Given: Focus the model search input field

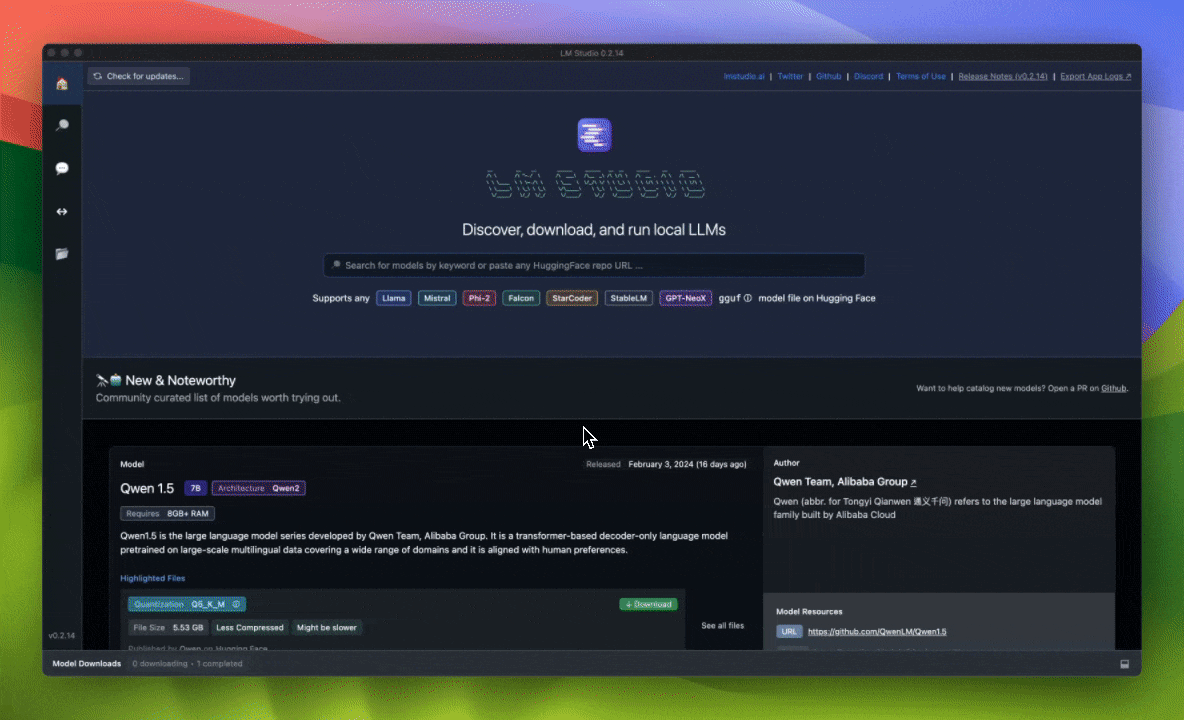Looking at the screenshot, I should (x=594, y=266).
